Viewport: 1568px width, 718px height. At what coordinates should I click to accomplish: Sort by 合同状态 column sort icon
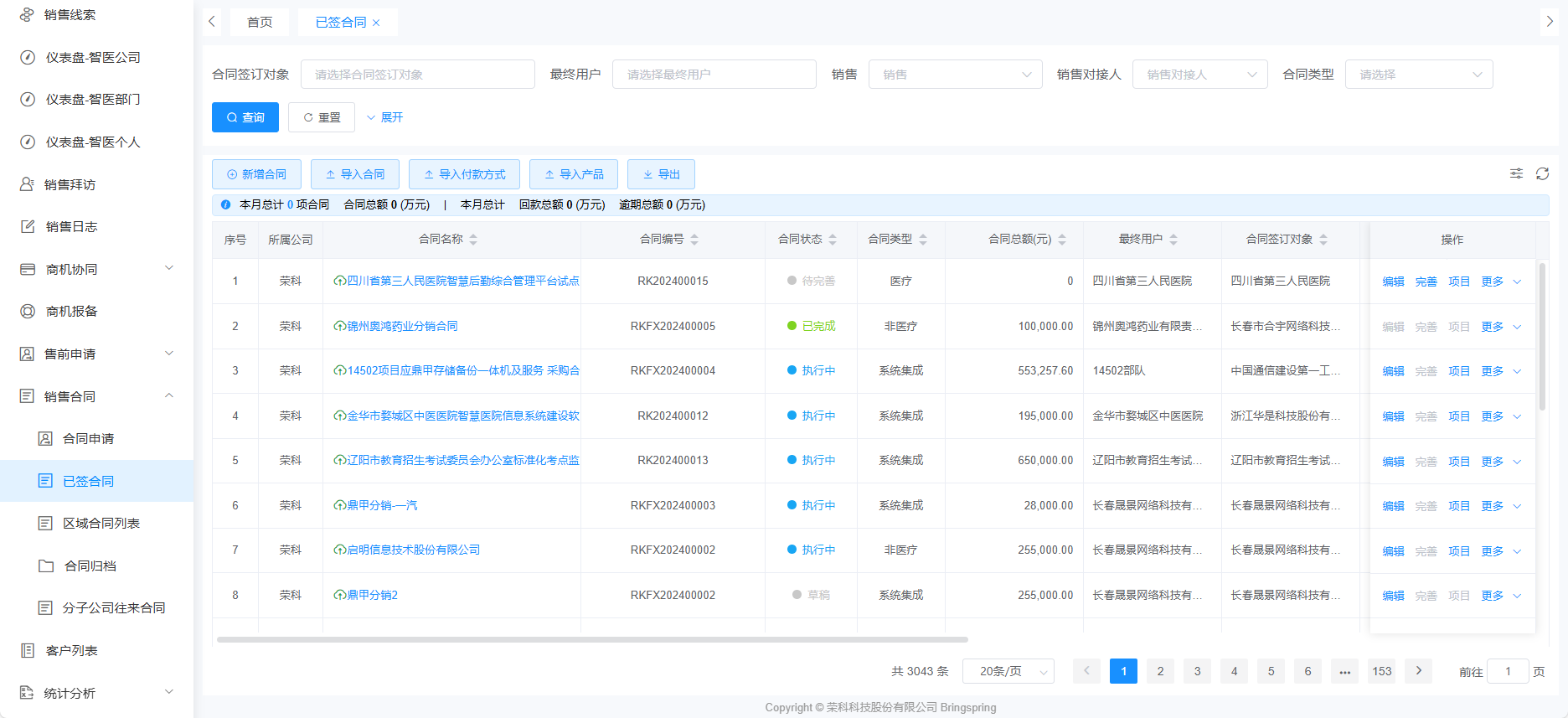click(833, 240)
